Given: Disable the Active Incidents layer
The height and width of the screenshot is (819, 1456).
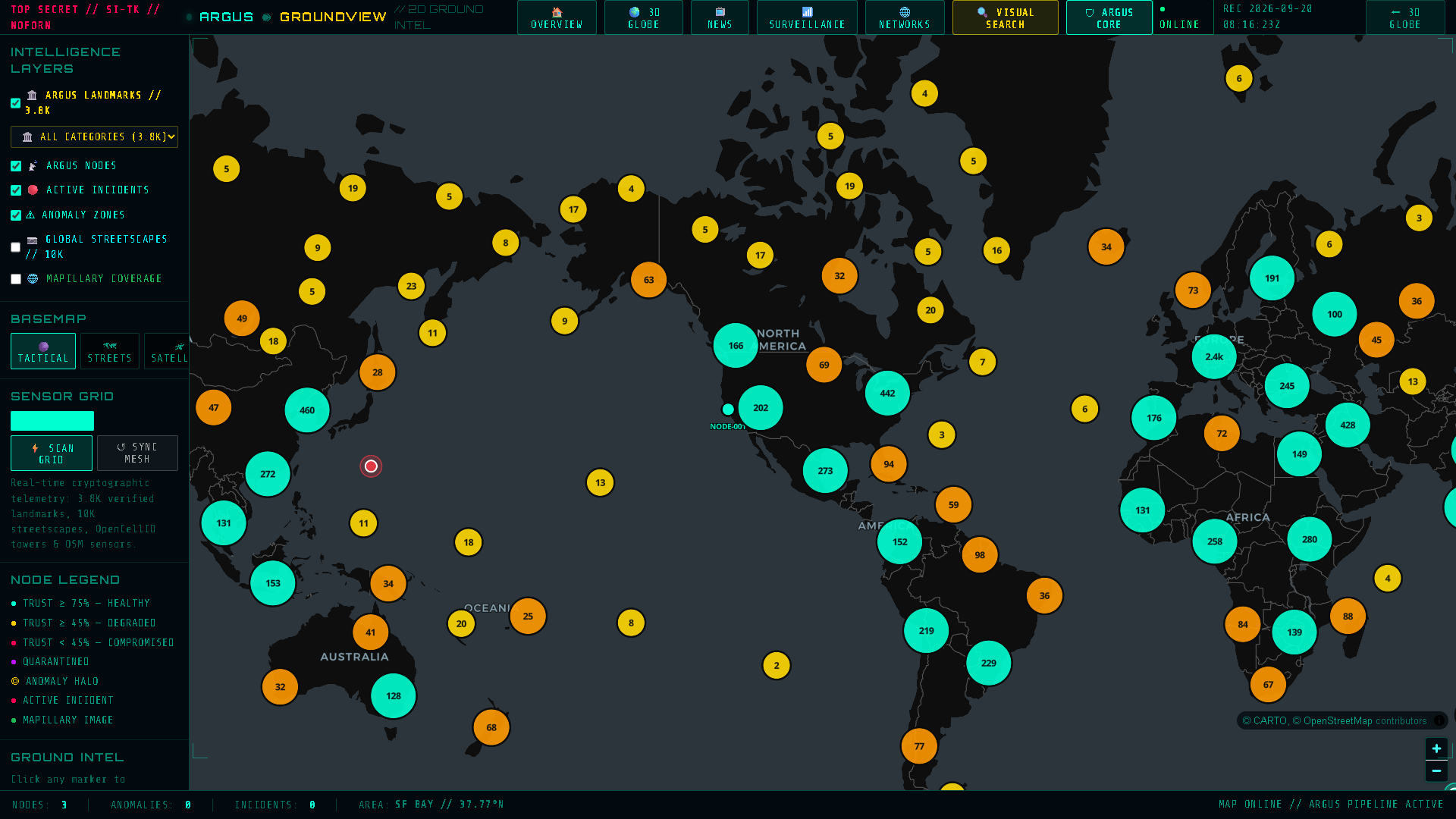Looking at the screenshot, I should [x=16, y=190].
